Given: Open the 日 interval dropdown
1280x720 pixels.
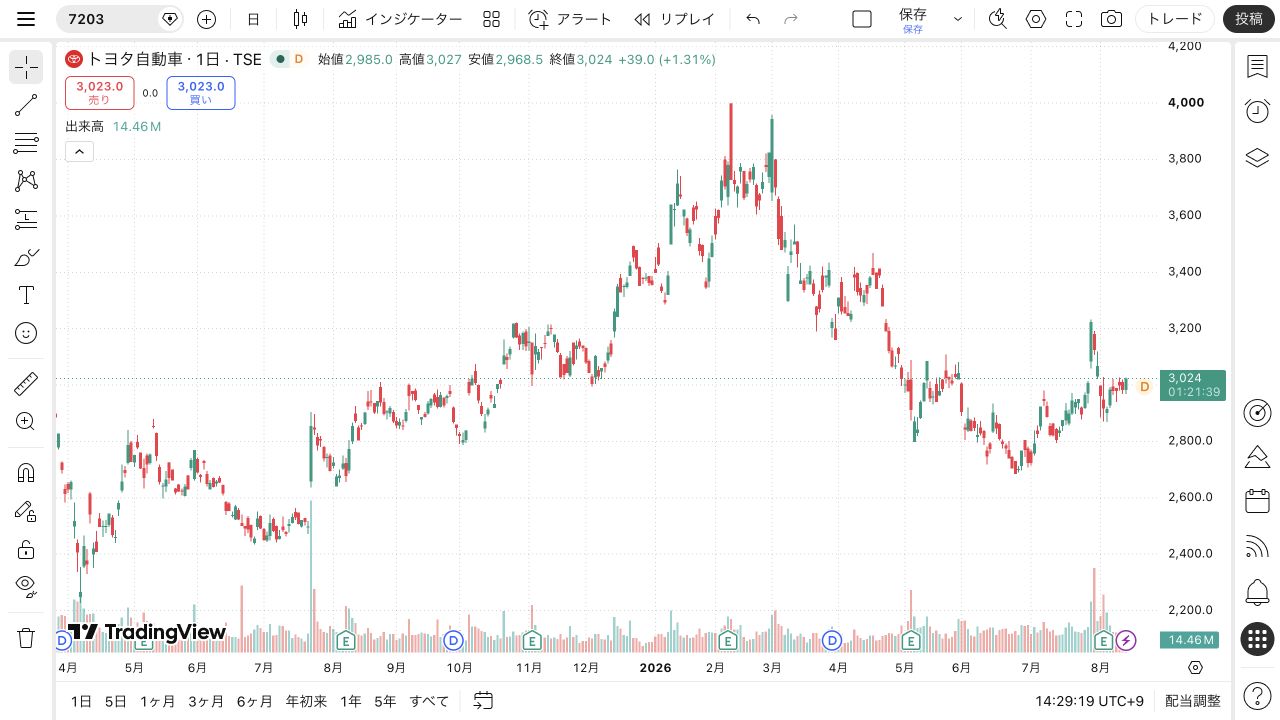Looking at the screenshot, I should click(254, 19).
